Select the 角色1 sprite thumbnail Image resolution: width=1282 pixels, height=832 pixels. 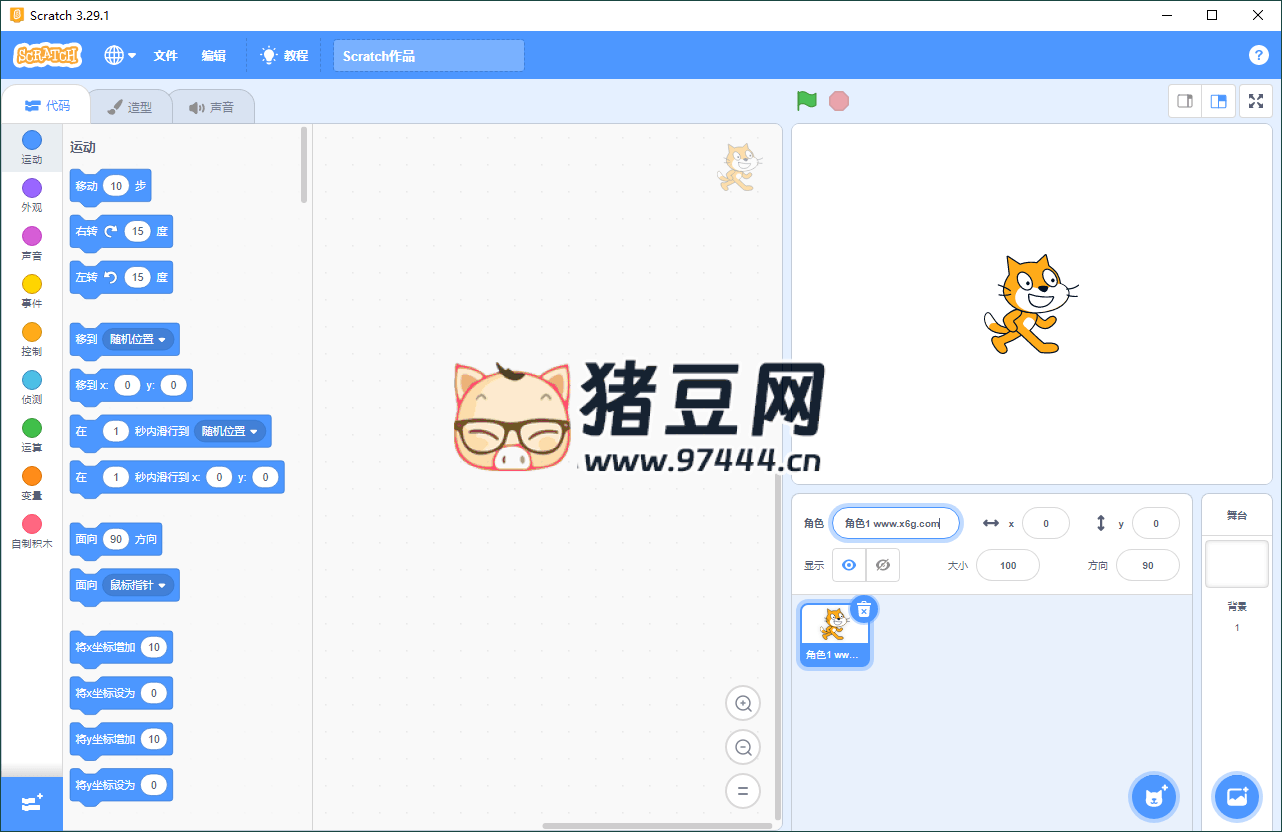835,634
